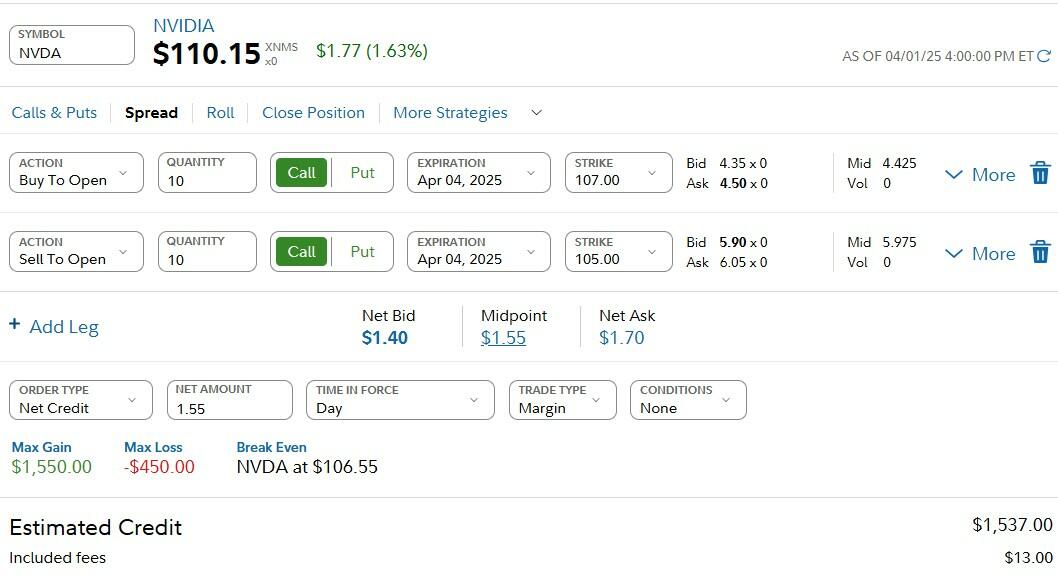Open the 107.00 strike dropdown
The width and height of the screenshot is (1058, 582).
click(x=618, y=173)
